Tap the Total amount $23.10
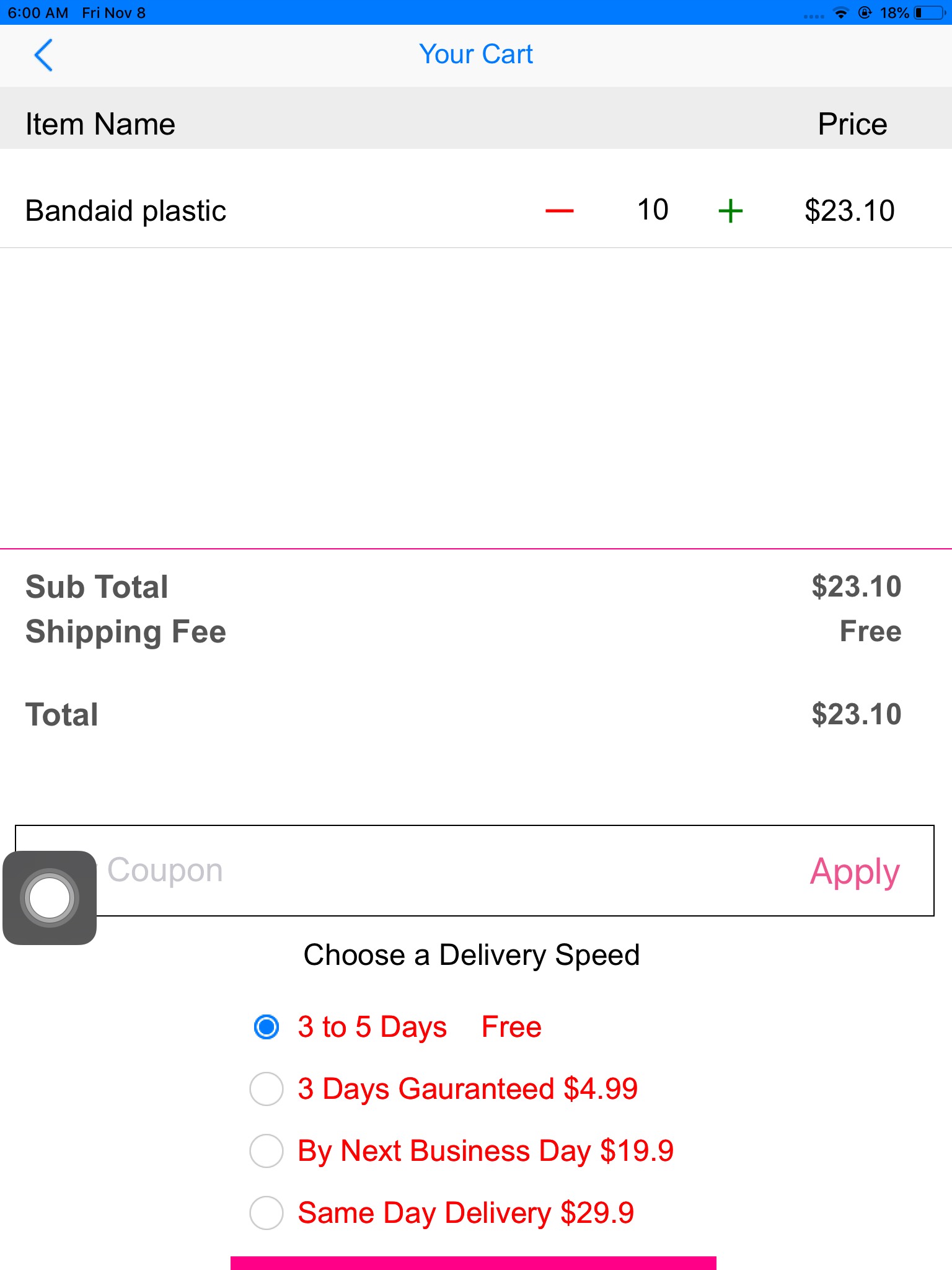Screen dimensions: 952x1270 coord(856,714)
